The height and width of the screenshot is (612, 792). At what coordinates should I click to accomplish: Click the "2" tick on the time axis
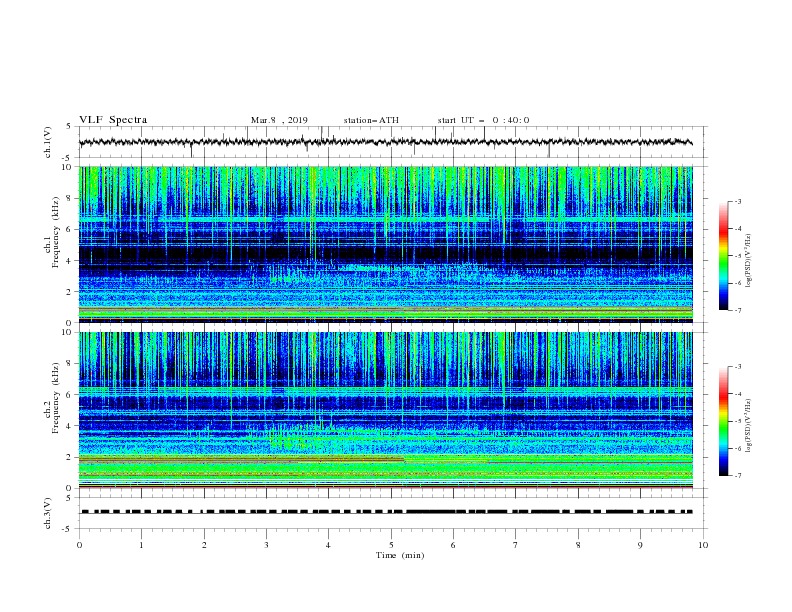click(x=204, y=545)
